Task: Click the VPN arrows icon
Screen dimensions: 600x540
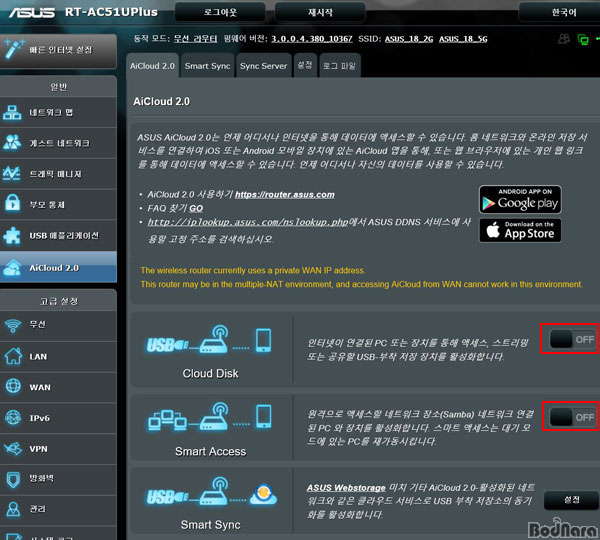Action: (x=13, y=448)
